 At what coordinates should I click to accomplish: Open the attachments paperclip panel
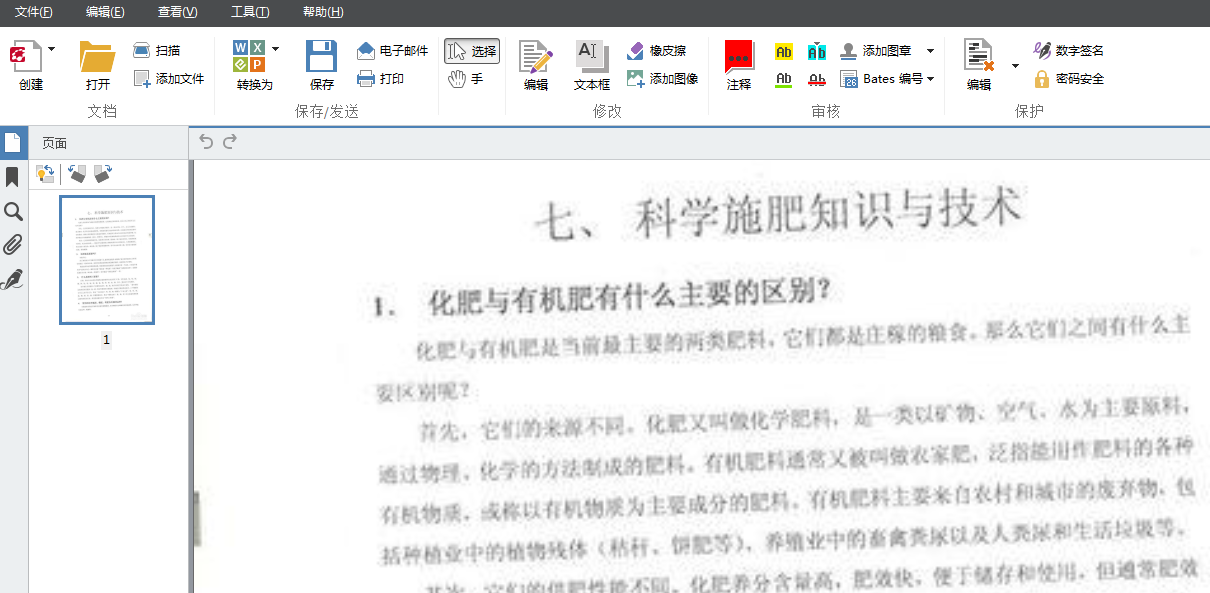(13, 245)
